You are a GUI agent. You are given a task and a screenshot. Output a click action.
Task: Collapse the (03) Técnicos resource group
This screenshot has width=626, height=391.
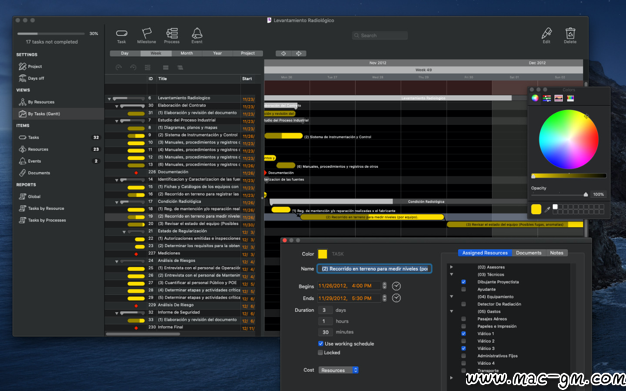point(452,274)
